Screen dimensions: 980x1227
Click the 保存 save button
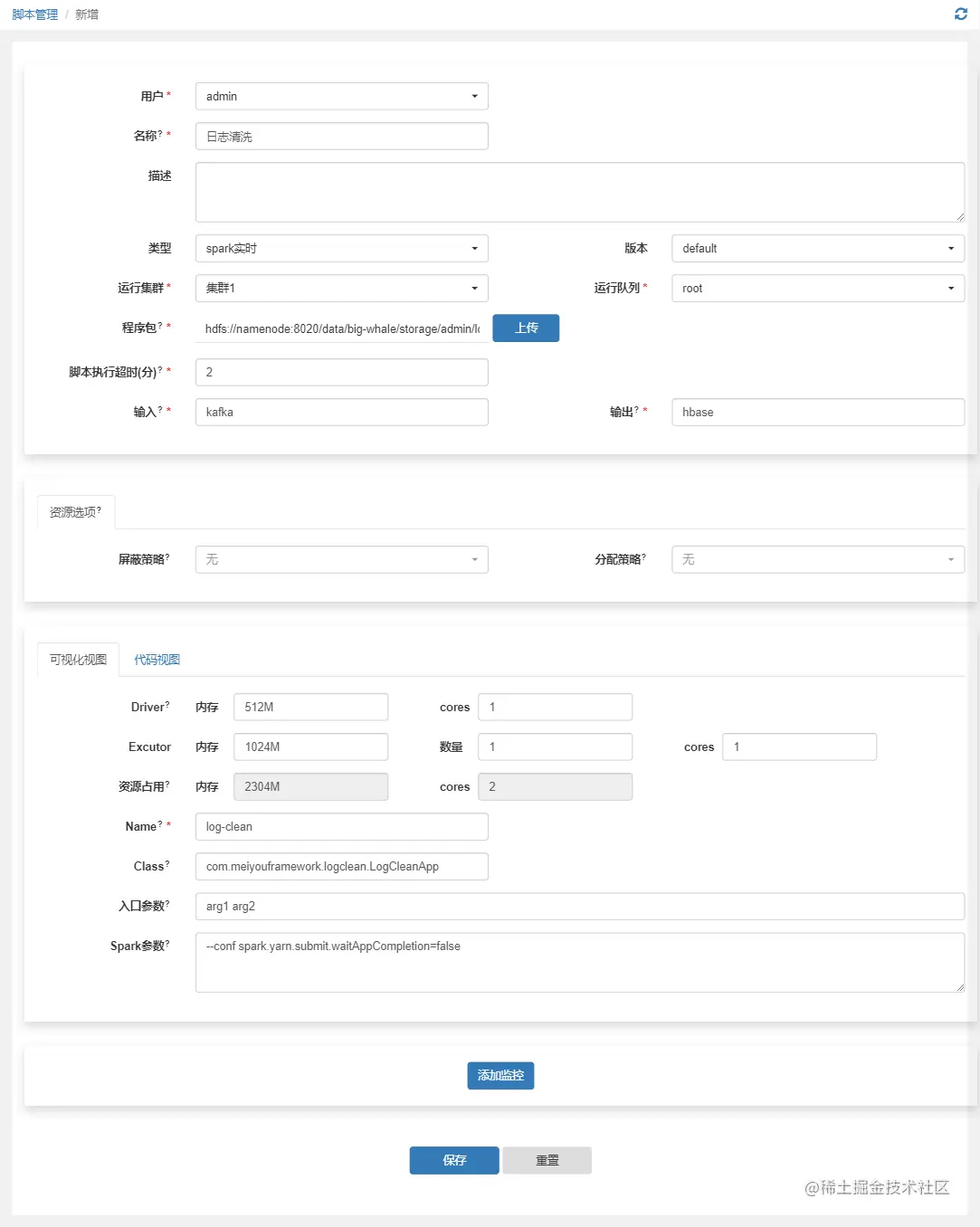pos(454,1160)
